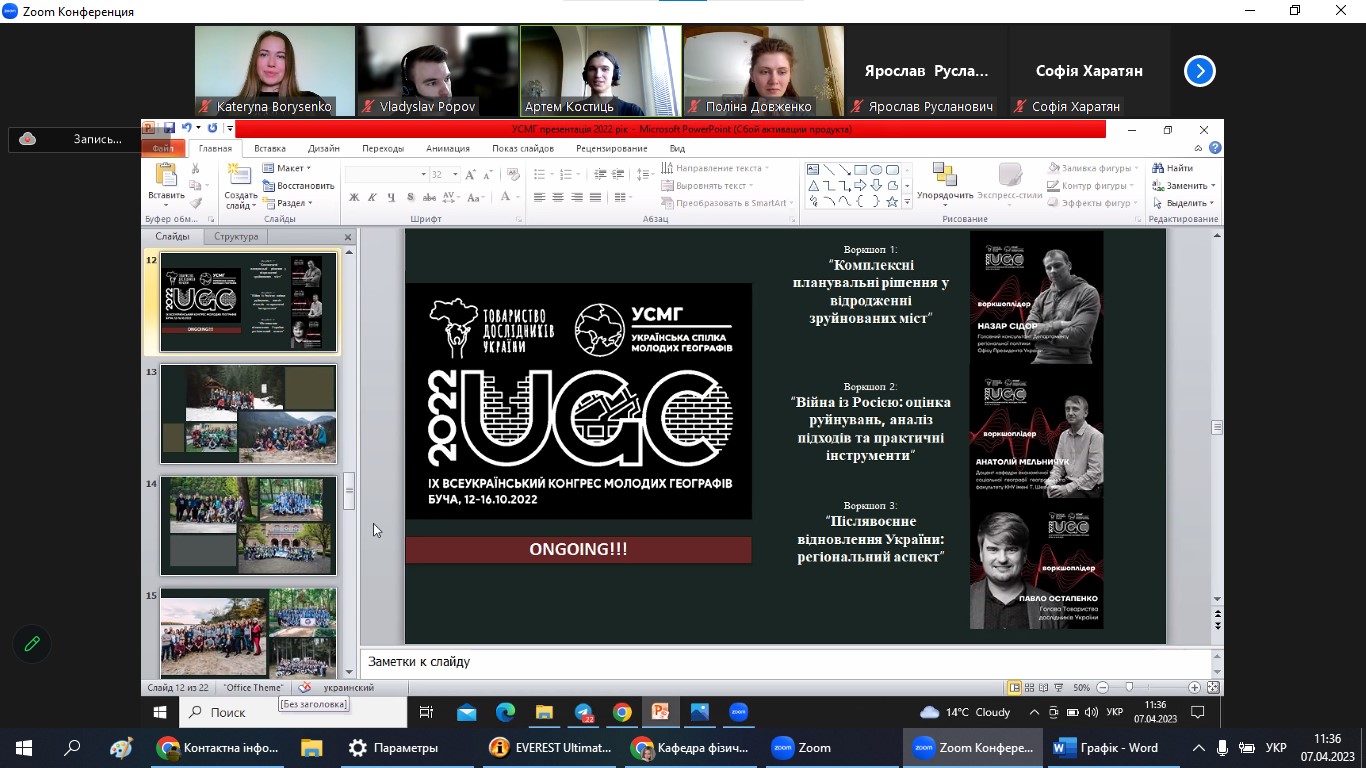Open the font size dropdown
The width and height of the screenshot is (1366, 768).
pos(454,175)
